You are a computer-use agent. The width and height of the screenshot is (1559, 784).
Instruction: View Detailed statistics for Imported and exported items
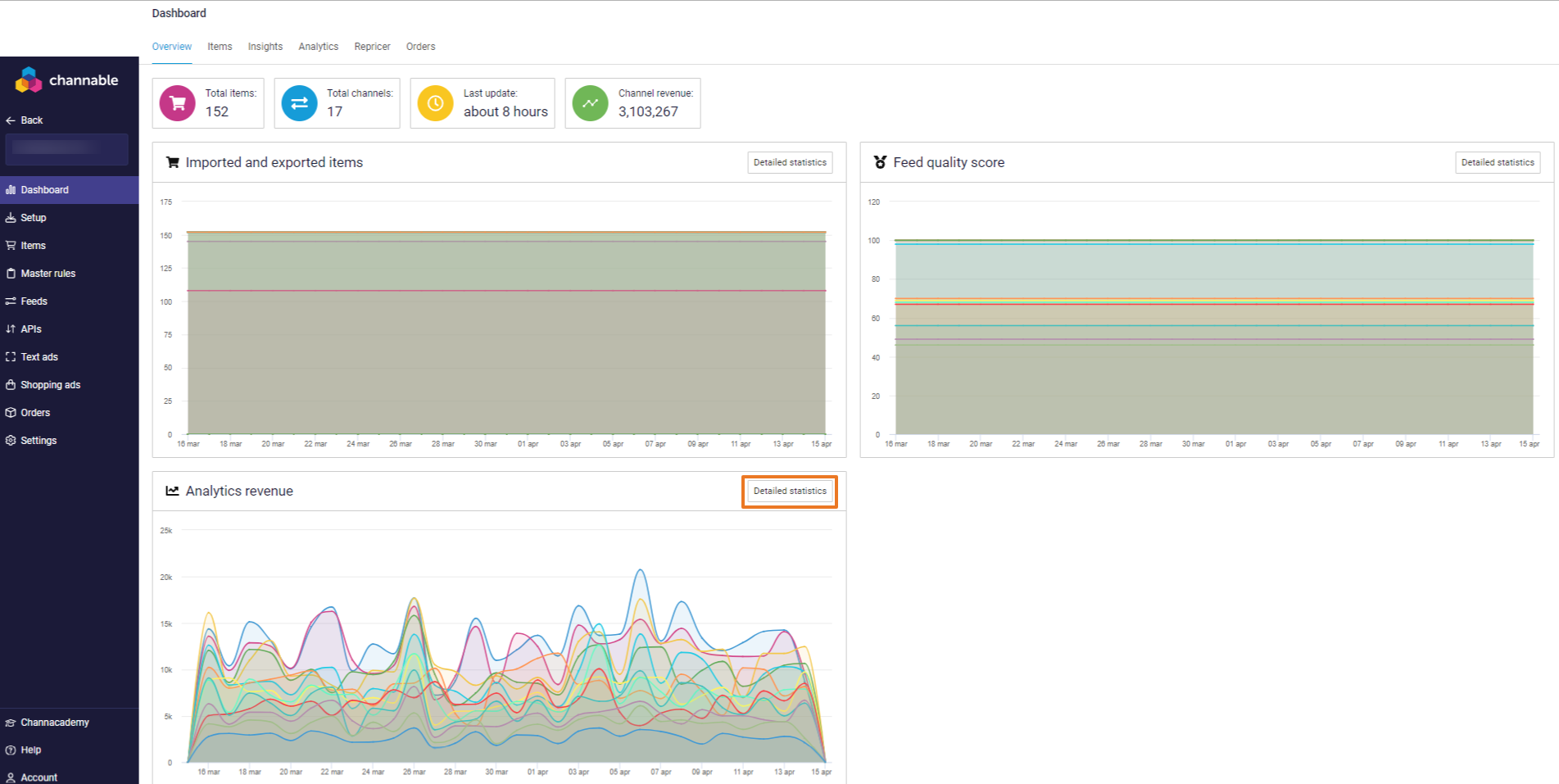pyautogui.click(x=790, y=162)
